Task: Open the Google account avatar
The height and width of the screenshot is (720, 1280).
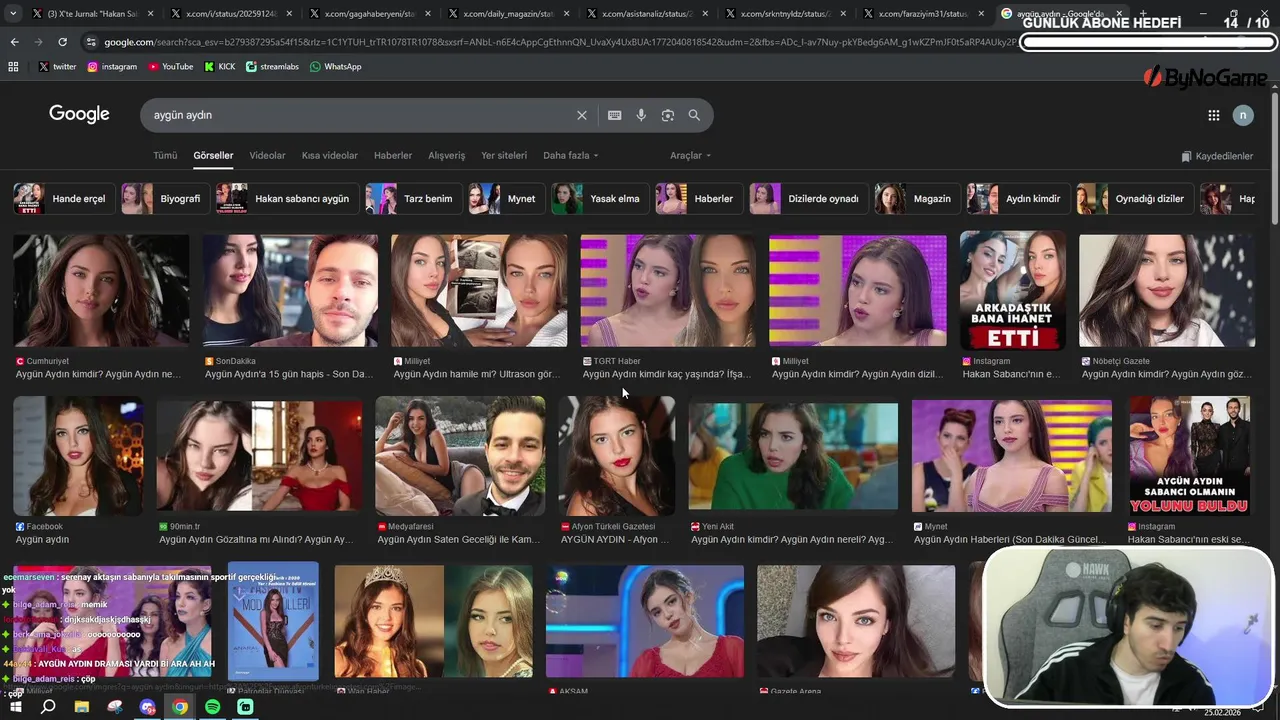Action: pyautogui.click(x=1243, y=115)
